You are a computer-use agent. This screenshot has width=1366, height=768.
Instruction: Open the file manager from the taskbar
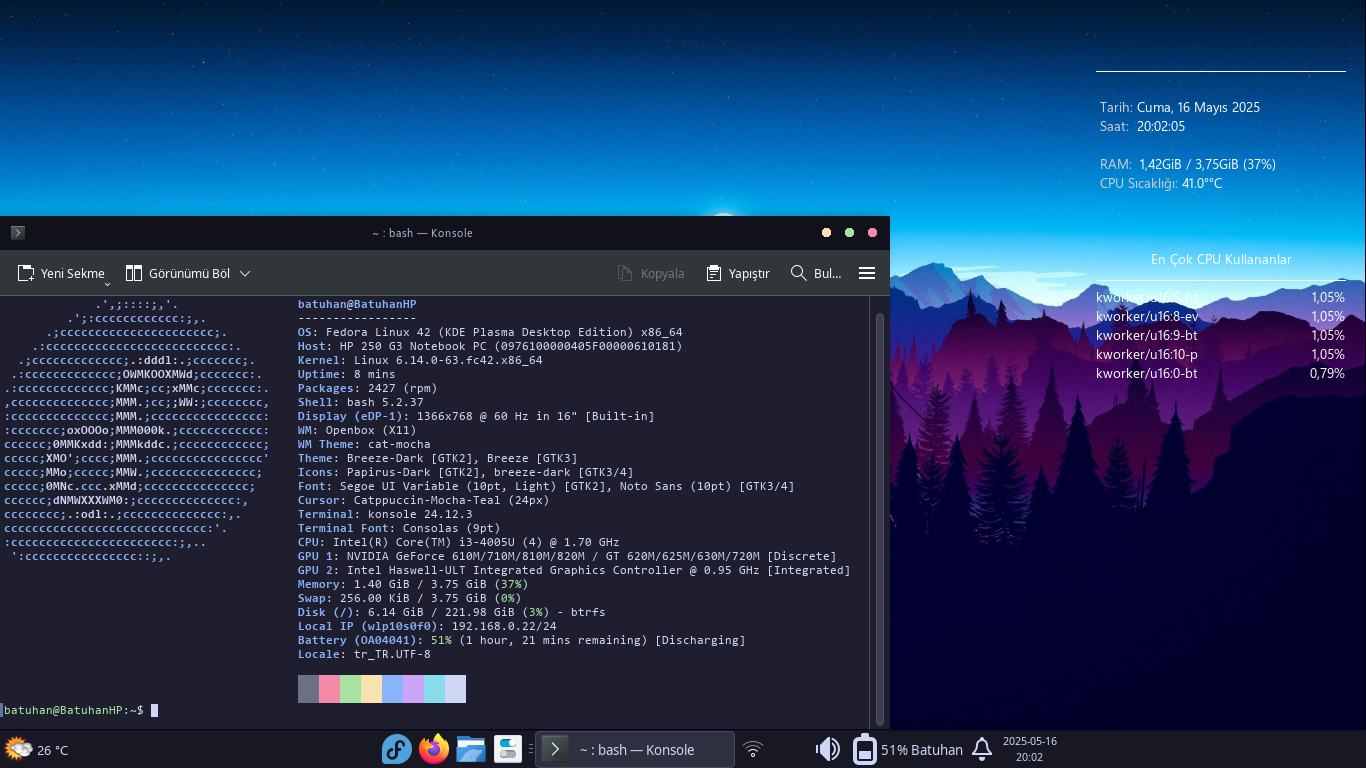471,749
